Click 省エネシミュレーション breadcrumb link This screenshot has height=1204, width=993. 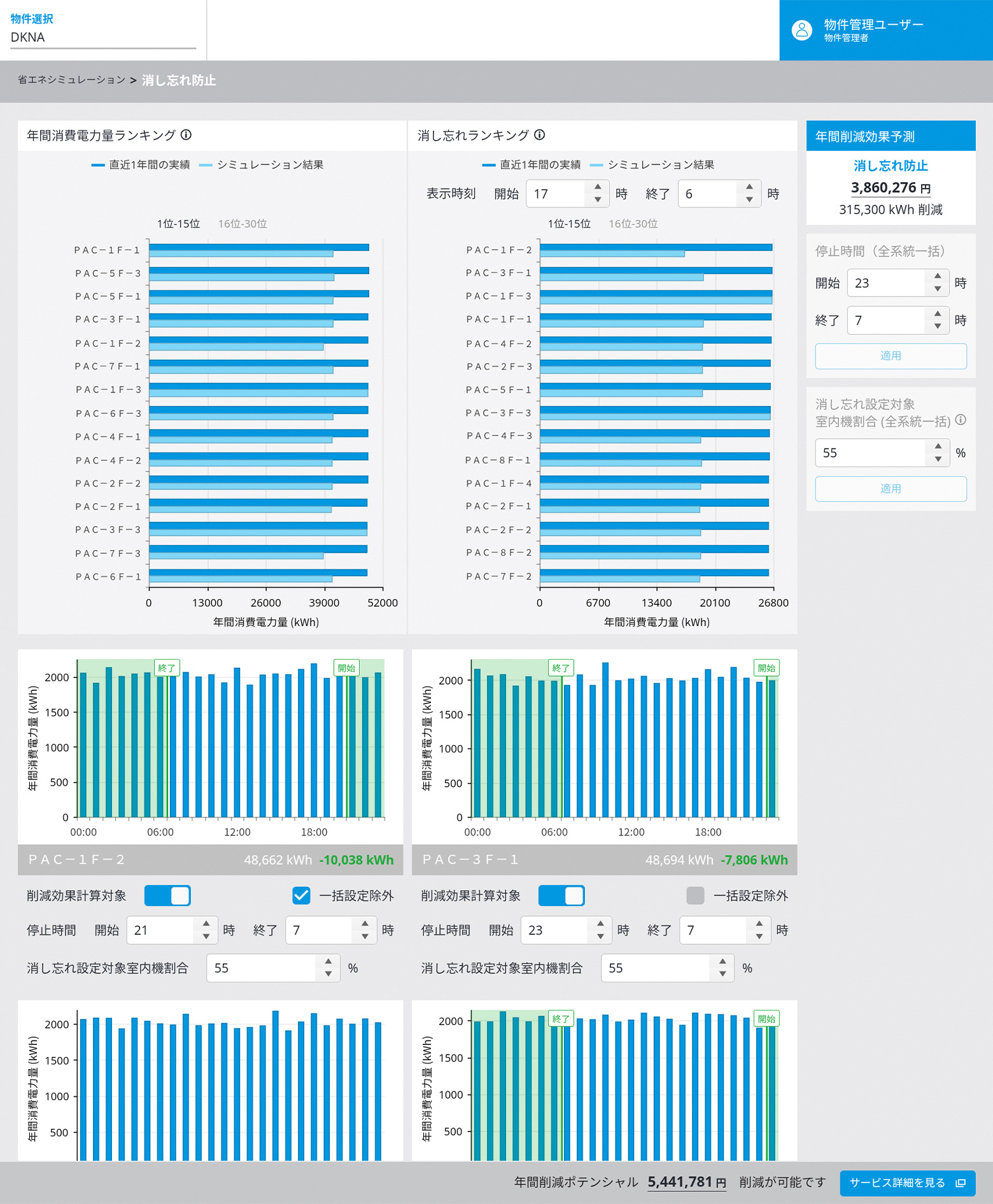71,80
